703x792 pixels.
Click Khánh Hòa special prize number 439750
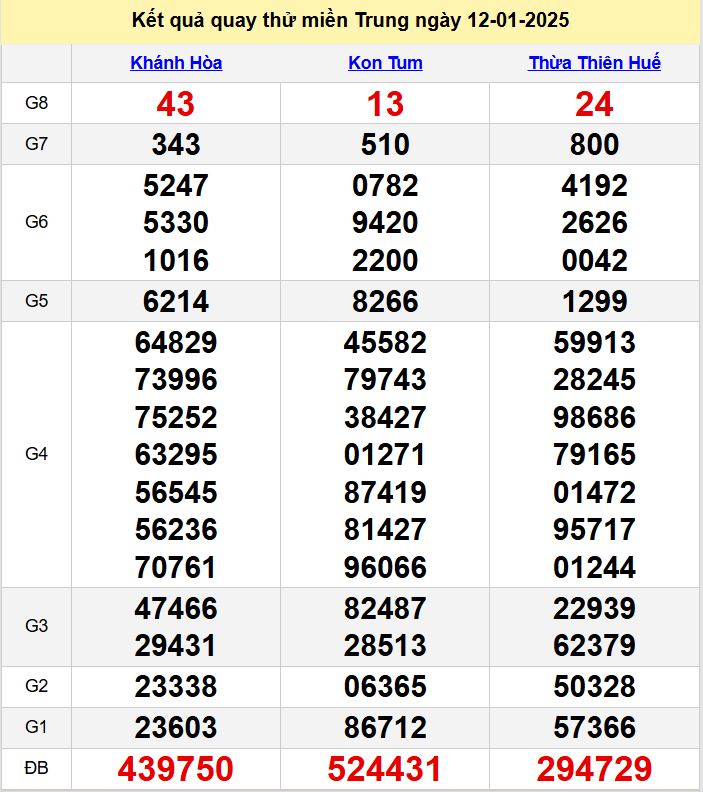click(x=176, y=769)
